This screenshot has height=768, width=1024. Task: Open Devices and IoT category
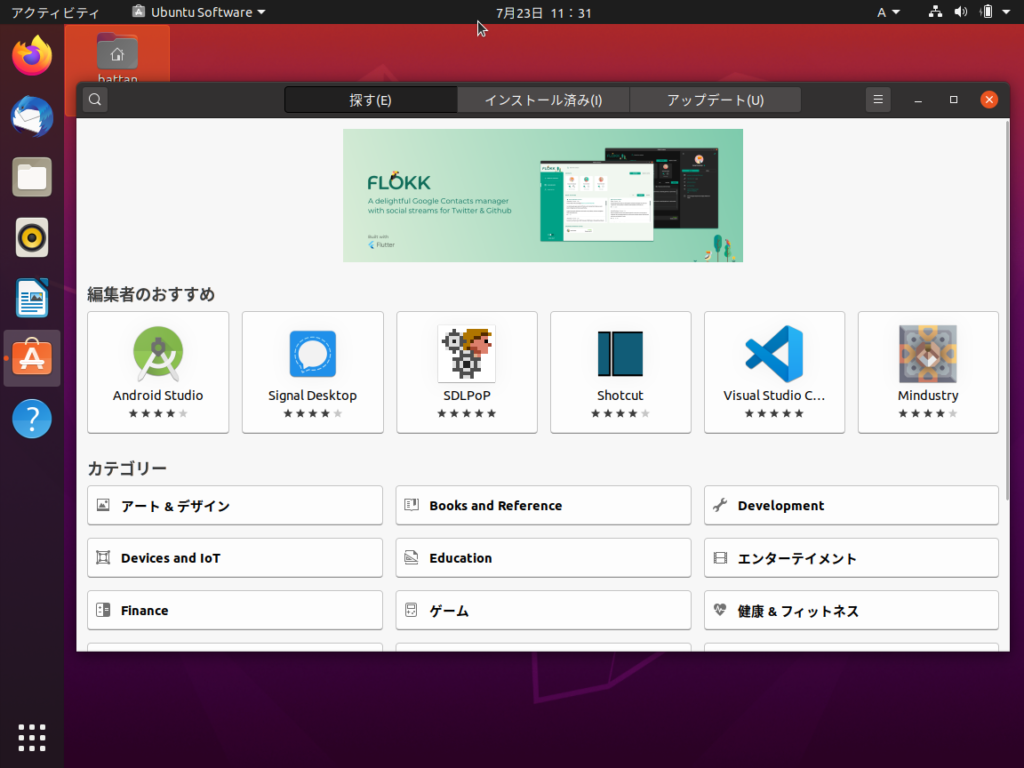click(x=235, y=558)
